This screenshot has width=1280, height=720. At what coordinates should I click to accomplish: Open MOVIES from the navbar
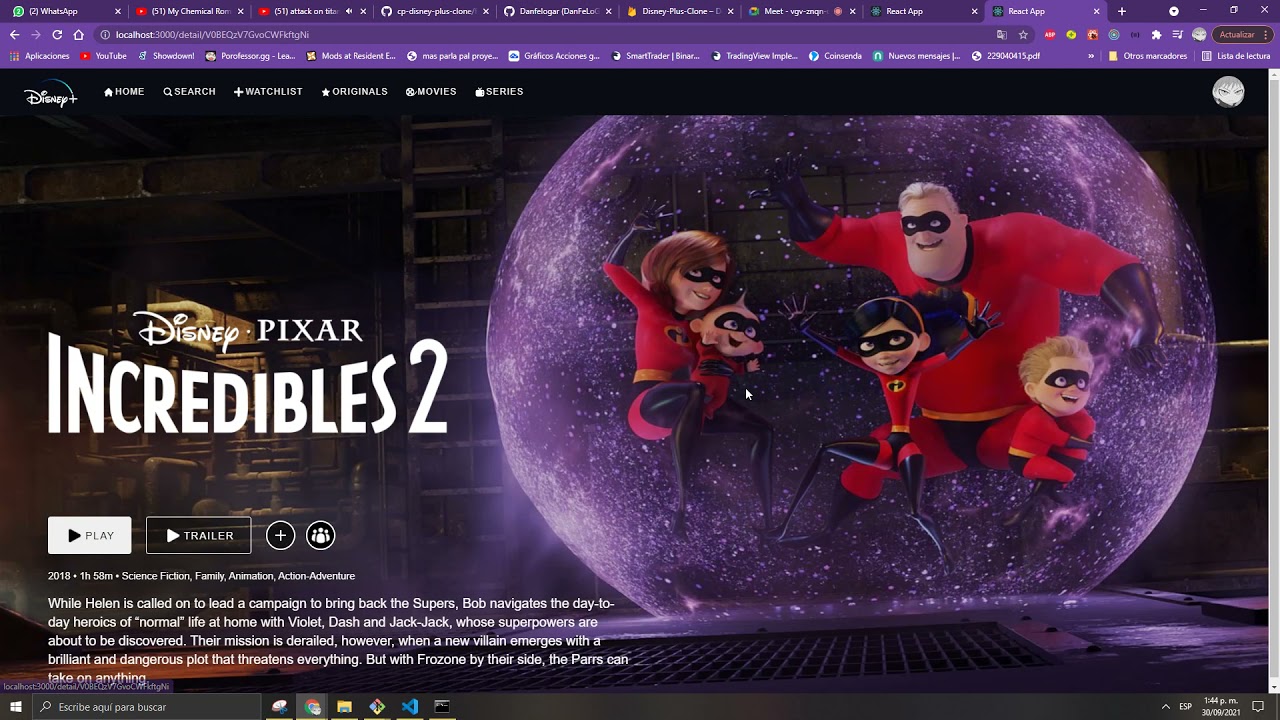431,92
